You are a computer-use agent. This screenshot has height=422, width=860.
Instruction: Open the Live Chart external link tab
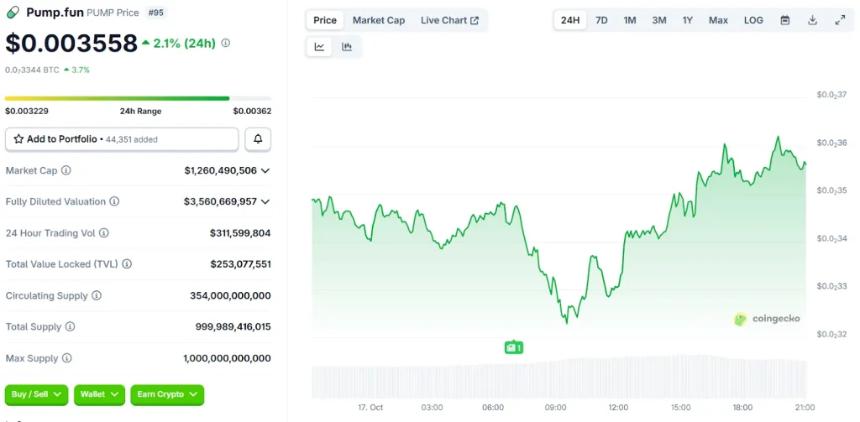[x=449, y=20]
